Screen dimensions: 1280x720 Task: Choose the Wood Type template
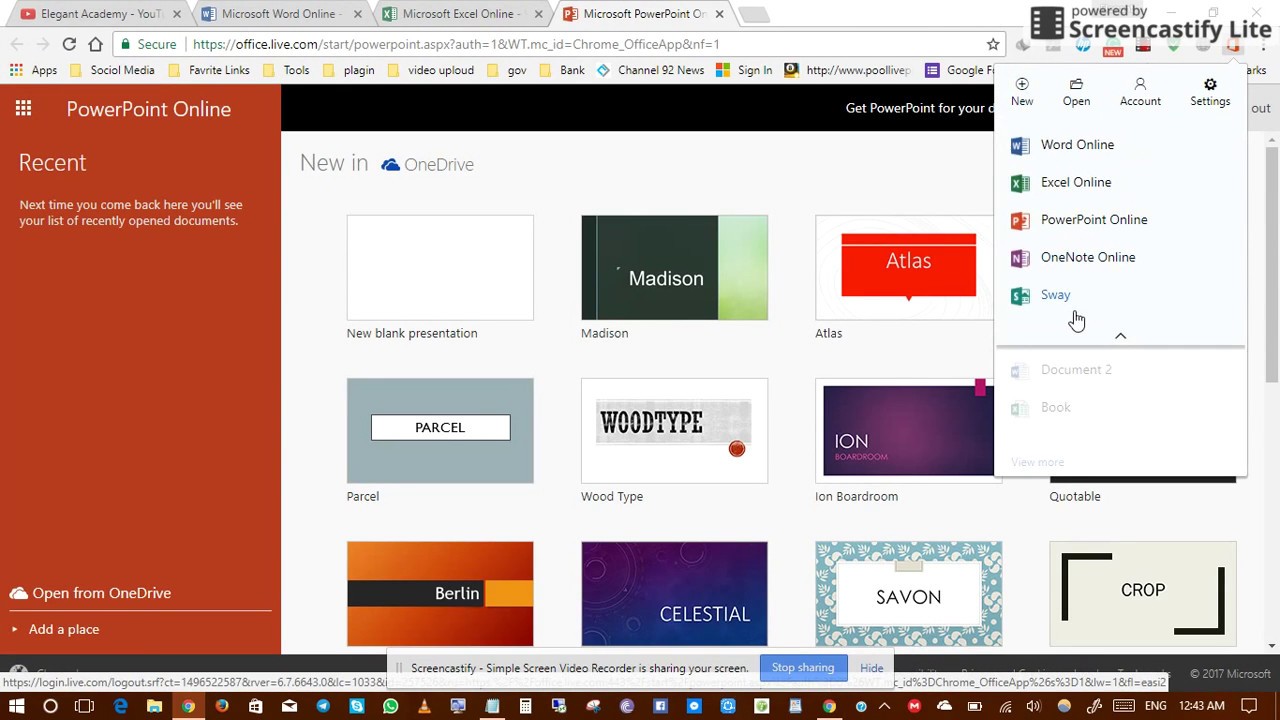[x=674, y=431]
